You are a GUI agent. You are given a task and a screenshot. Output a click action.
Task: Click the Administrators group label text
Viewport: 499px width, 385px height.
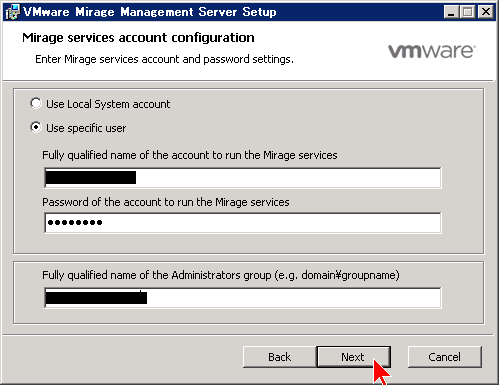pyautogui.click(x=221, y=275)
